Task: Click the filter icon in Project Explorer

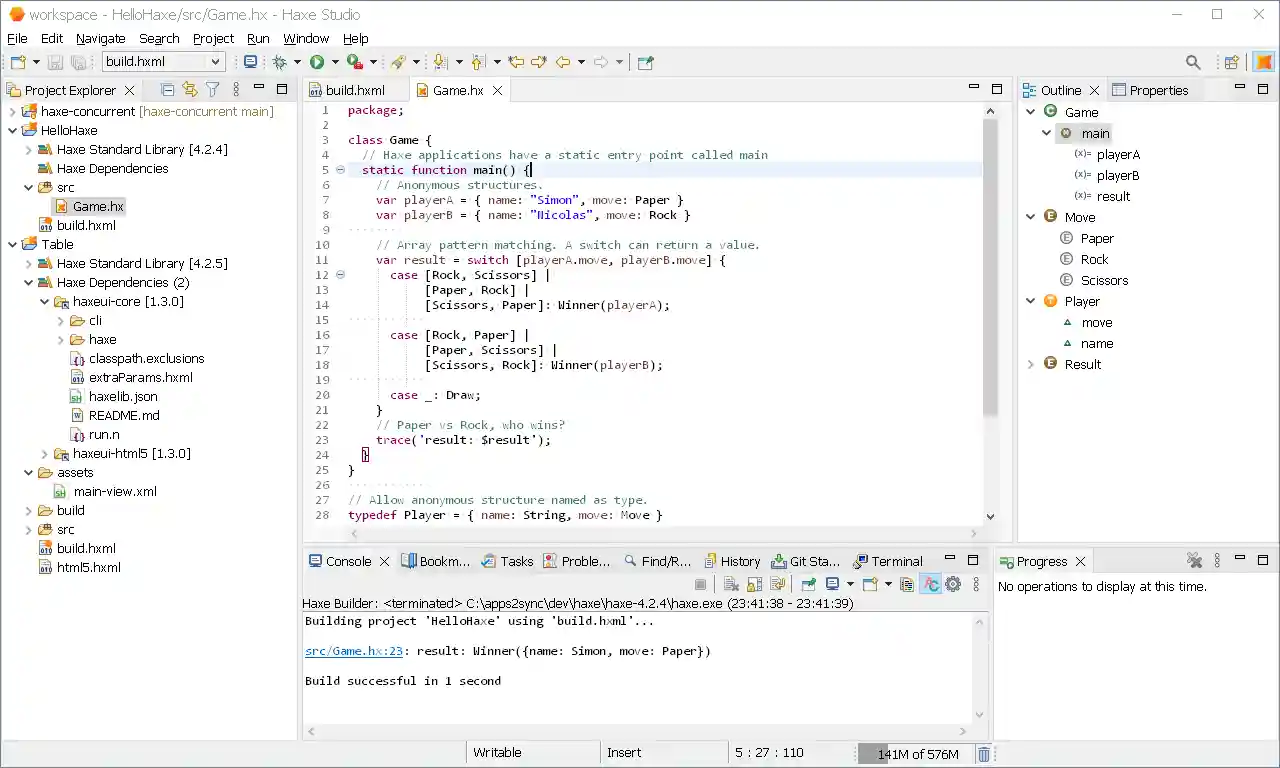Action: pyautogui.click(x=212, y=90)
